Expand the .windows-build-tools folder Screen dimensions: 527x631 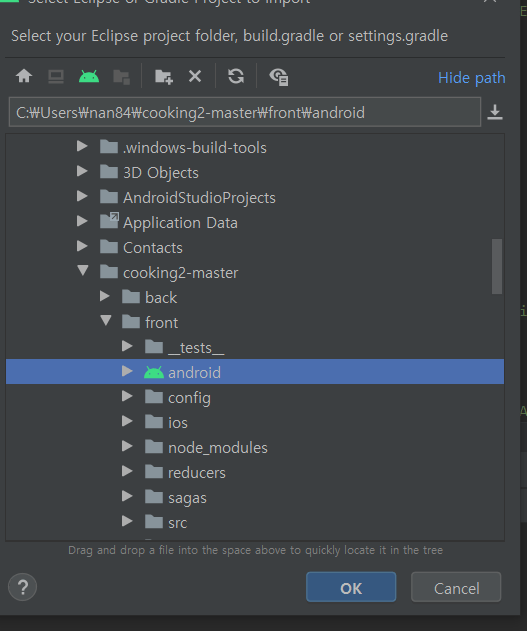pyautogui.click(x=82, y=146)
